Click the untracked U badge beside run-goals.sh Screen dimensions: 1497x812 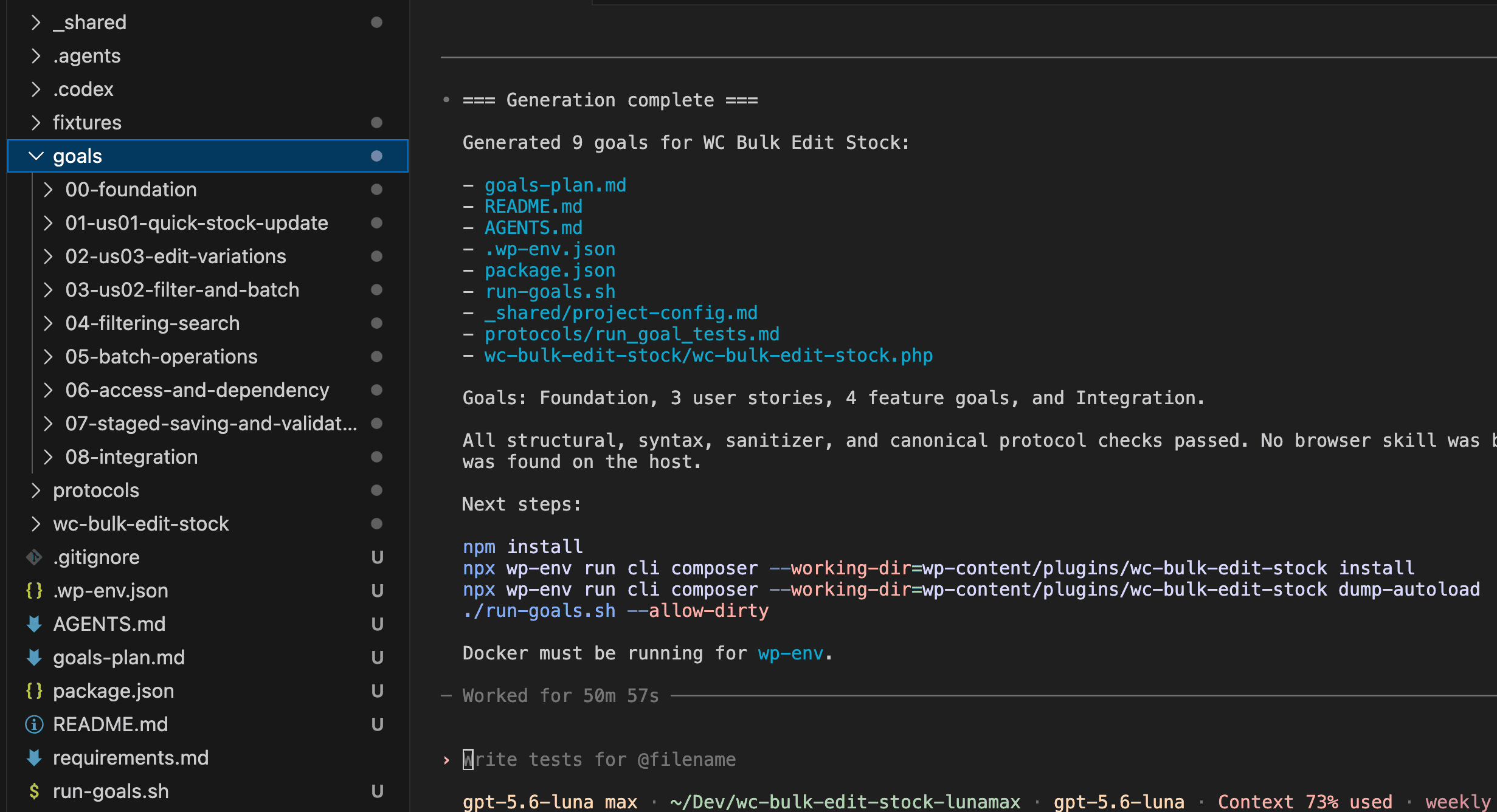[x=377, y=791]
